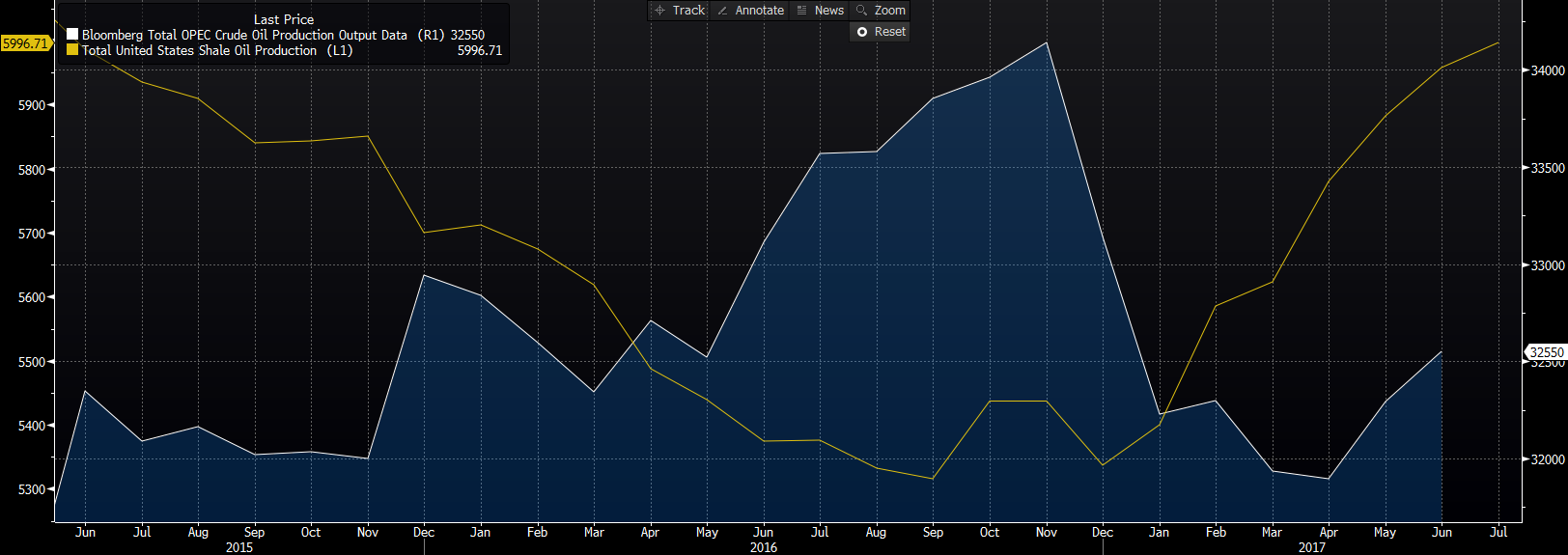Turn on Annotate mode via its label
This screenshot has width=1568, height=555.
click(x=759, y=11)
